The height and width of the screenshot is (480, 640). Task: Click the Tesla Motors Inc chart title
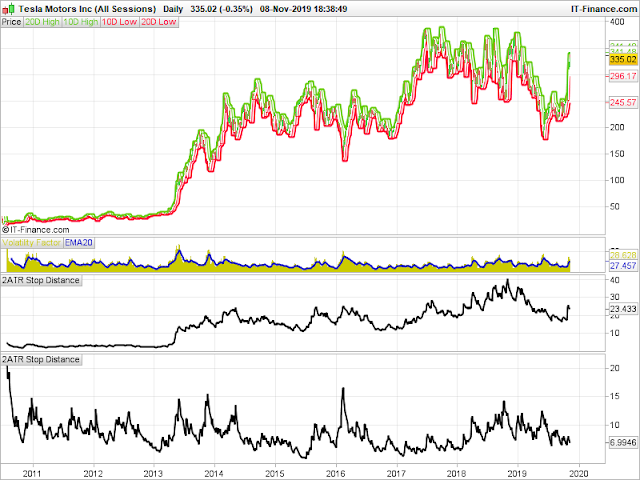point(87,9)
